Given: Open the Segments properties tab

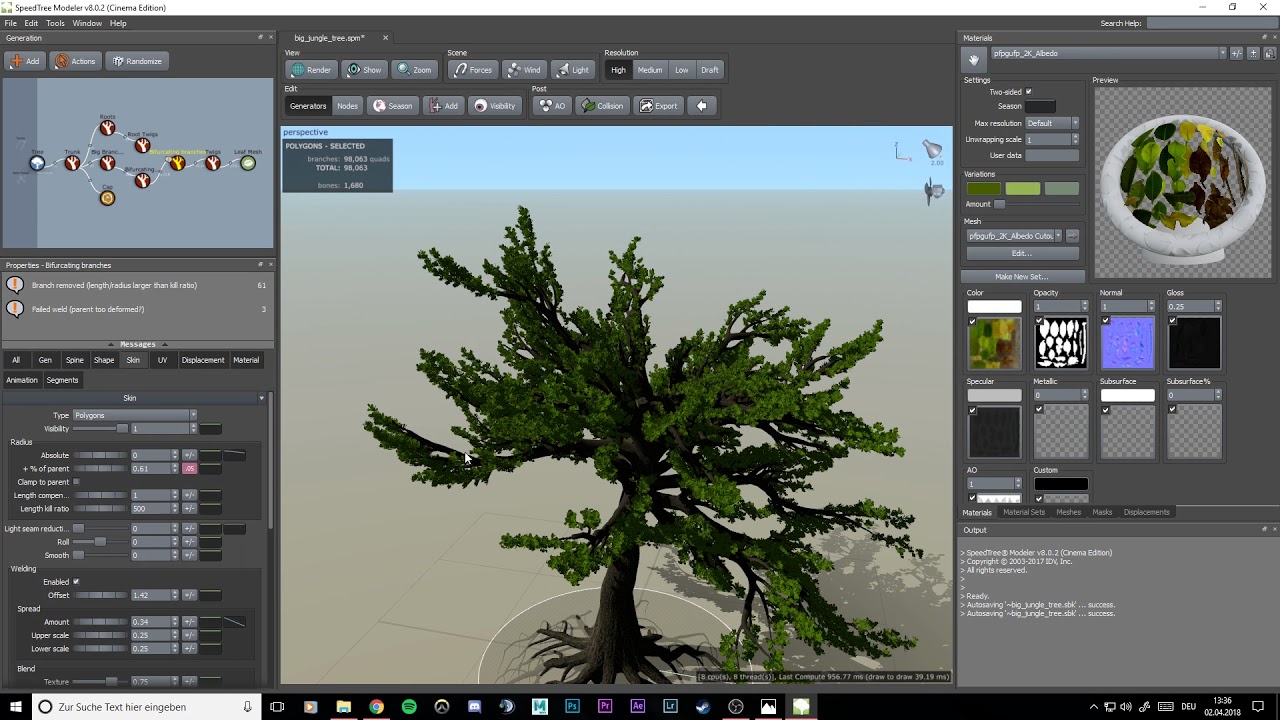Looking at the screenshot, I should pyautogui.click(x=62, y=380).
